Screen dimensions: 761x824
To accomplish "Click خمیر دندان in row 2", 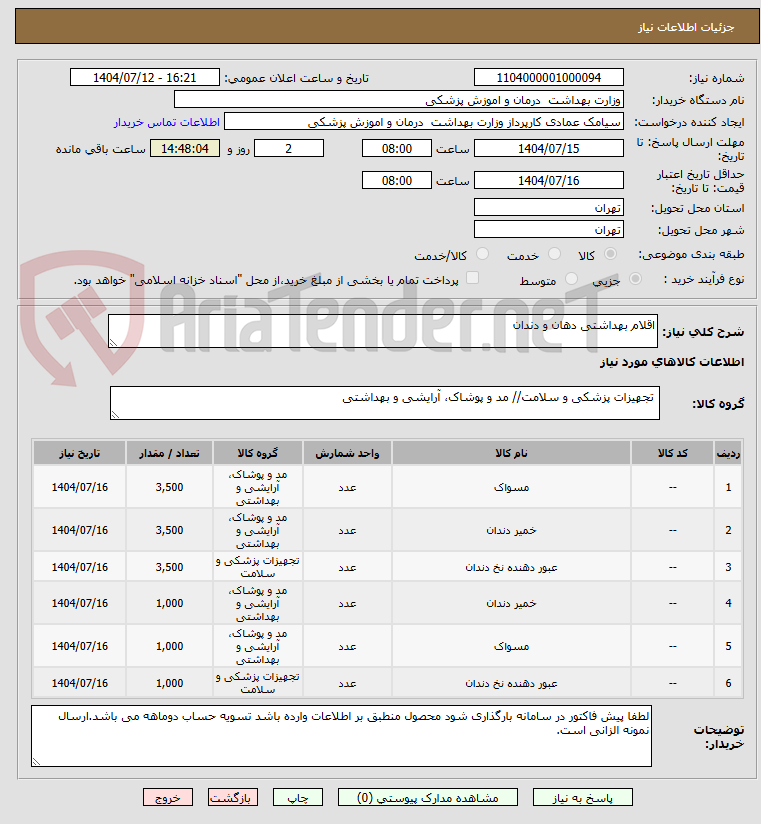I will (511, 530).
